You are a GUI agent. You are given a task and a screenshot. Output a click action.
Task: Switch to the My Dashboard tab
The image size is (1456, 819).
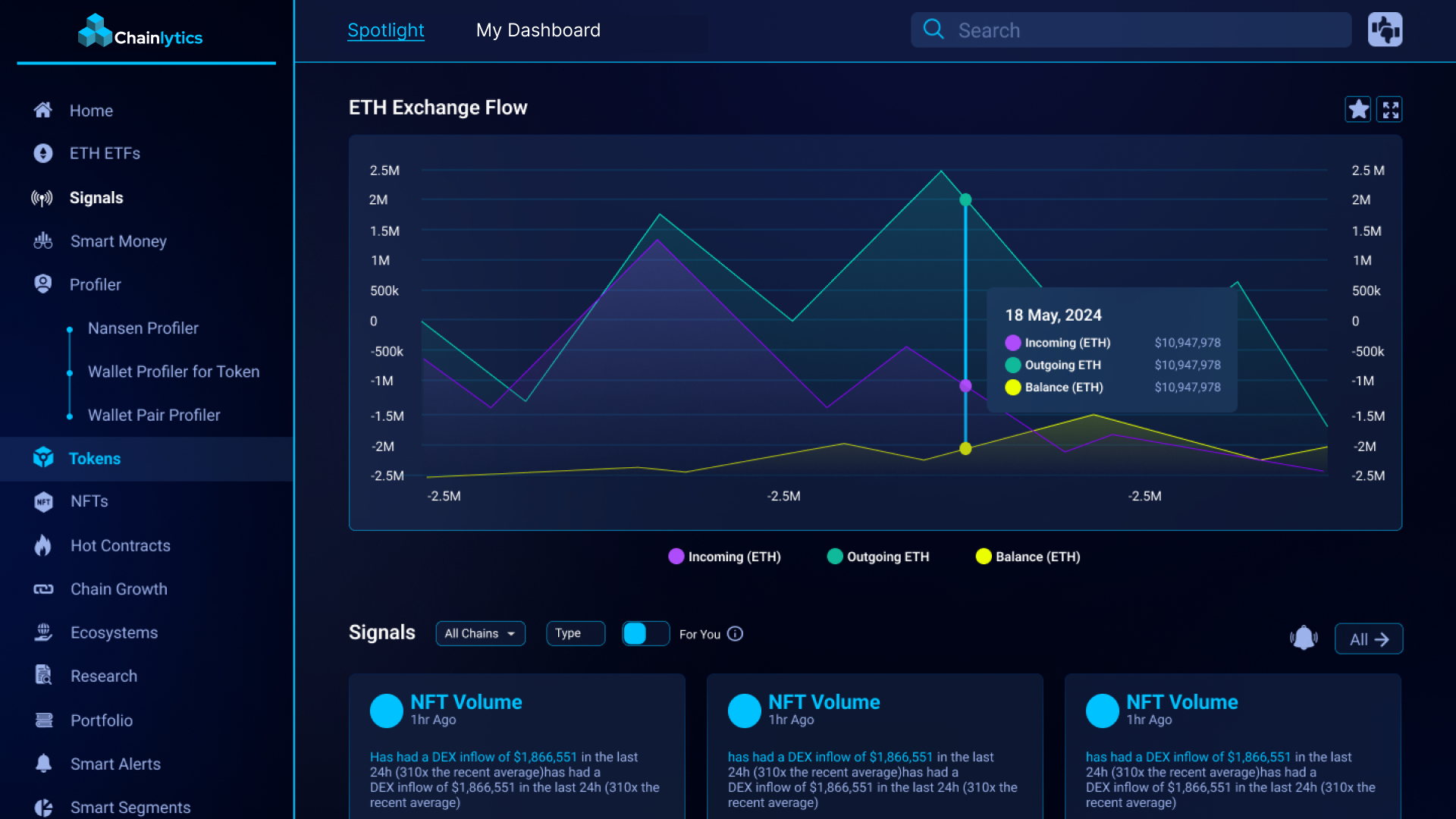point(538,30)
